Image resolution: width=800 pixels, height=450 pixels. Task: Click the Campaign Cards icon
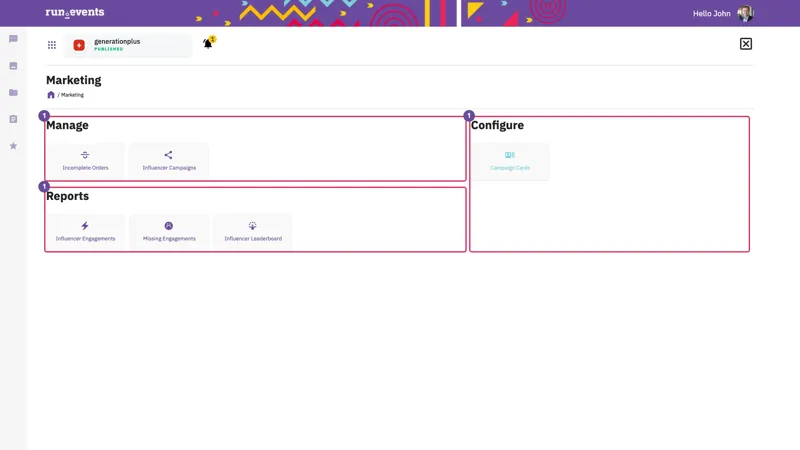click(510, 155)
